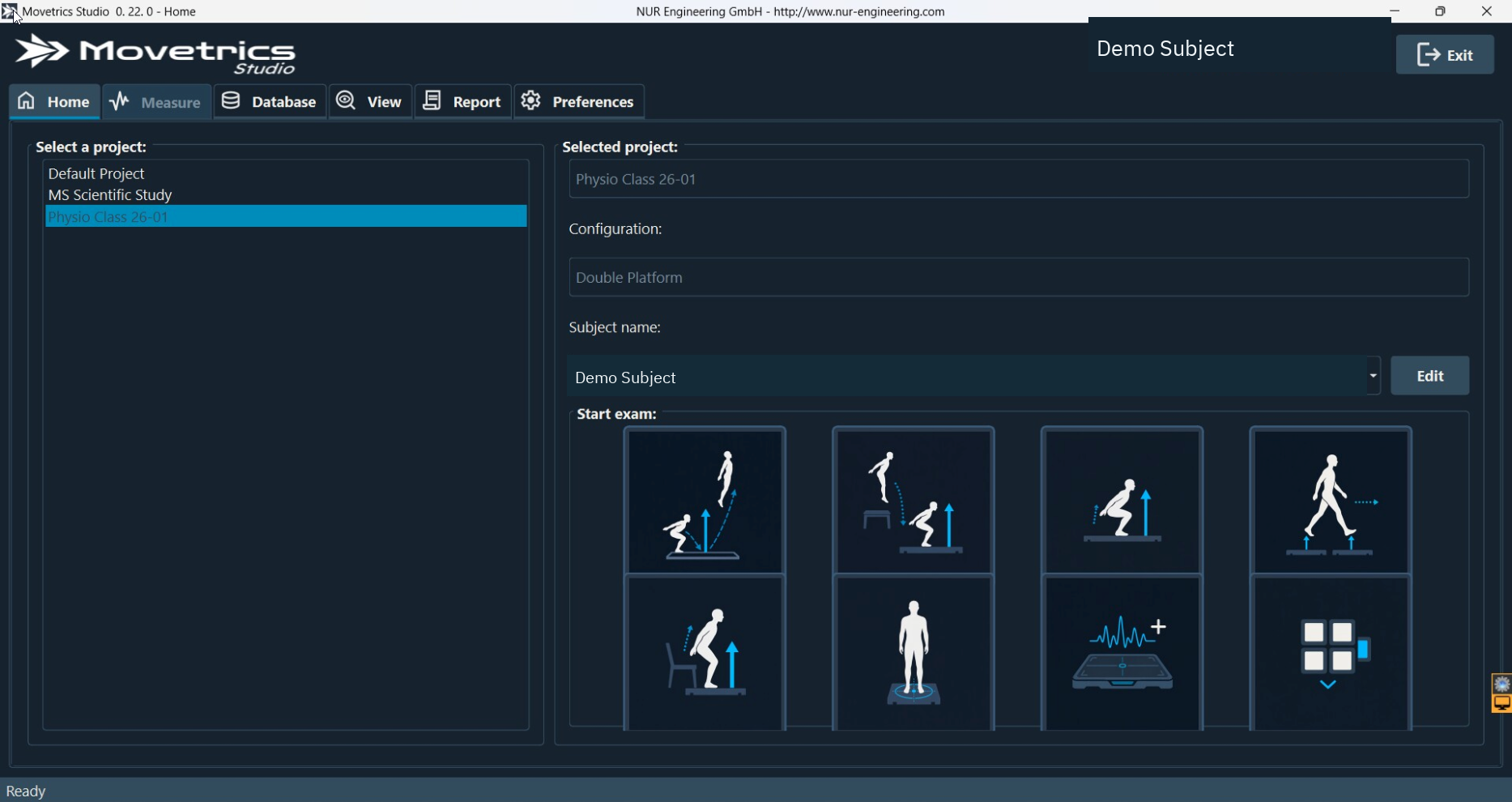Switch to the Measure tab
This screenshot has height=802, width=1512.
156,102
